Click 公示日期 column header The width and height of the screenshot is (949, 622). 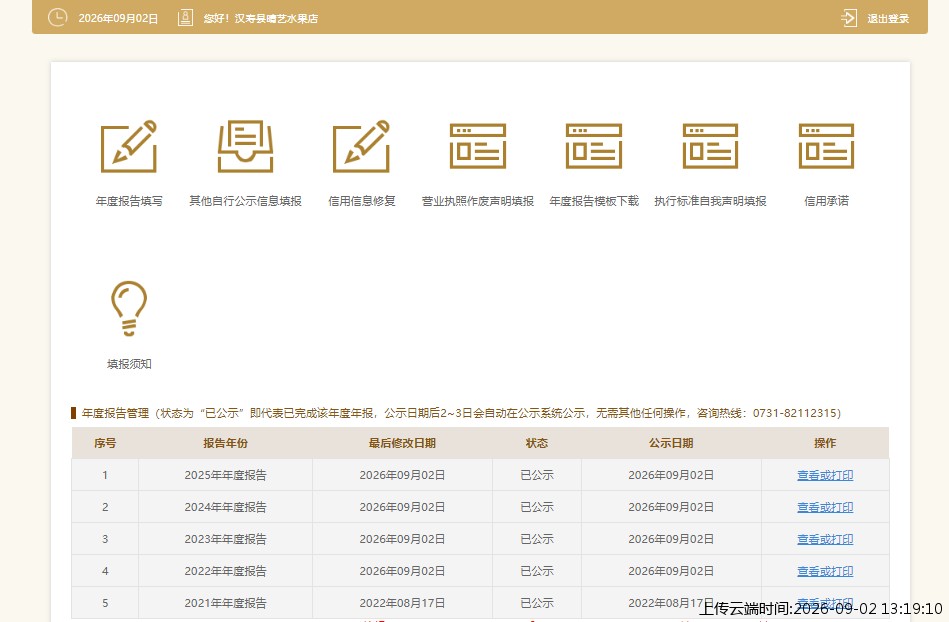[x=671, y=443]
